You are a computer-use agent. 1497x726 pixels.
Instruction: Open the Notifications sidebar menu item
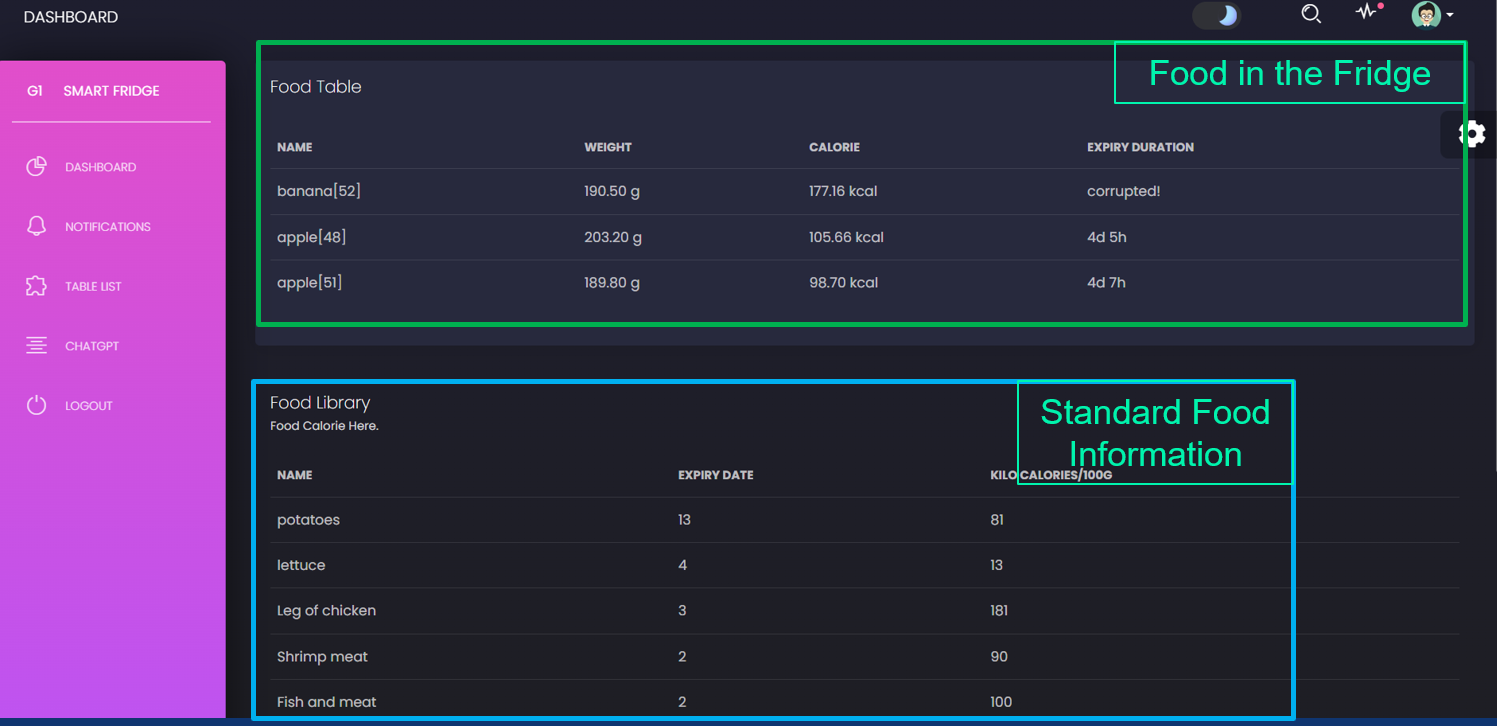pyautogui.click(x=108, y=227)
